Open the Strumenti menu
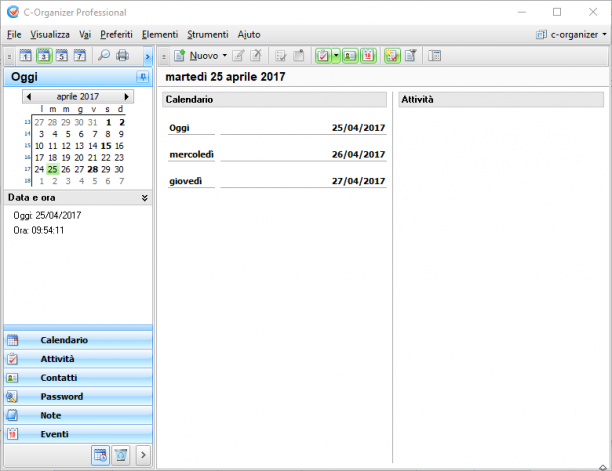Viewport: 612px width, 471px height. pyautogui.click(x=208, y=34)
